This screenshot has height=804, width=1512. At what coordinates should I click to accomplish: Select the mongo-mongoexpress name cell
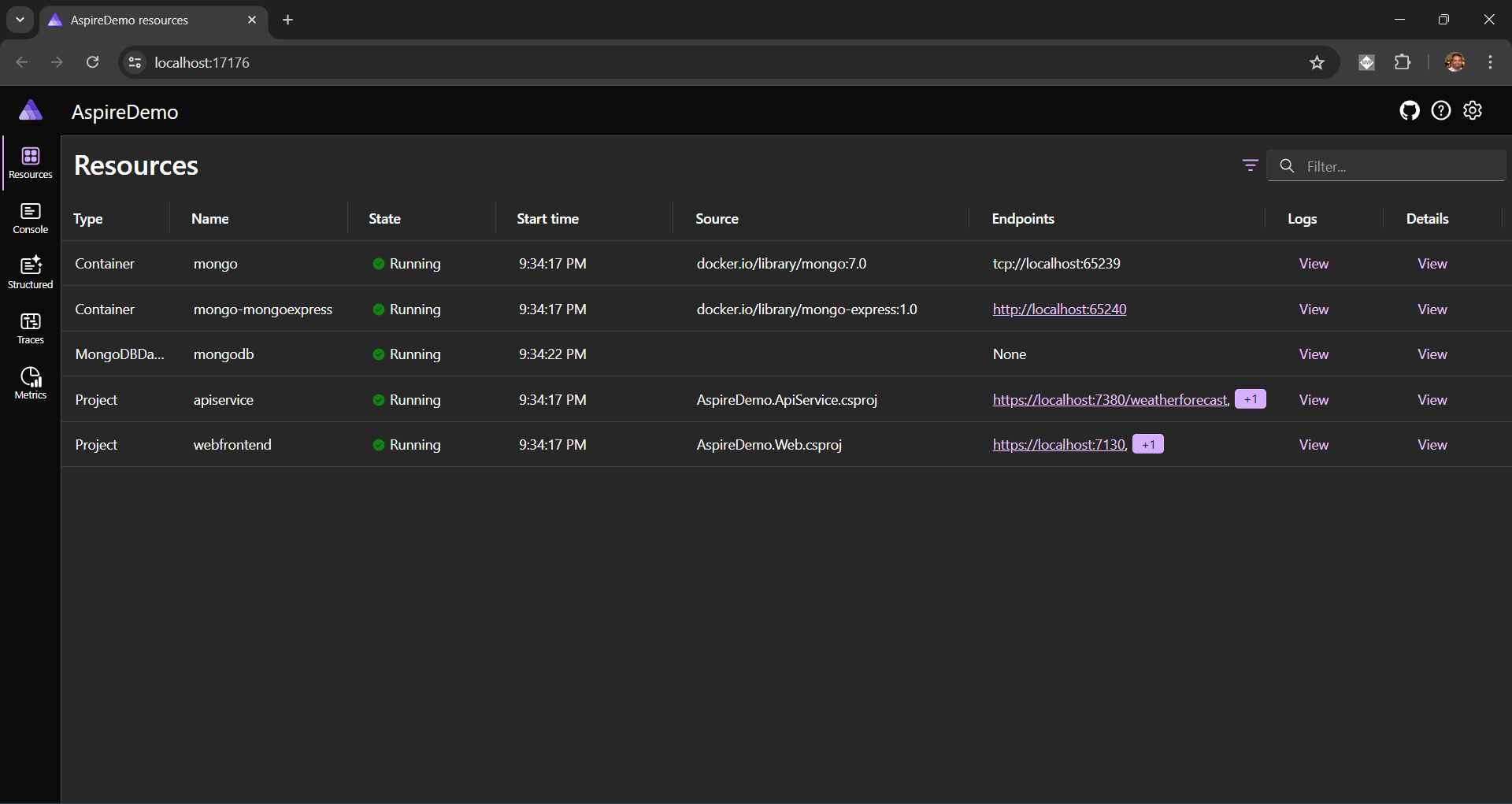[x=263, y=309]
